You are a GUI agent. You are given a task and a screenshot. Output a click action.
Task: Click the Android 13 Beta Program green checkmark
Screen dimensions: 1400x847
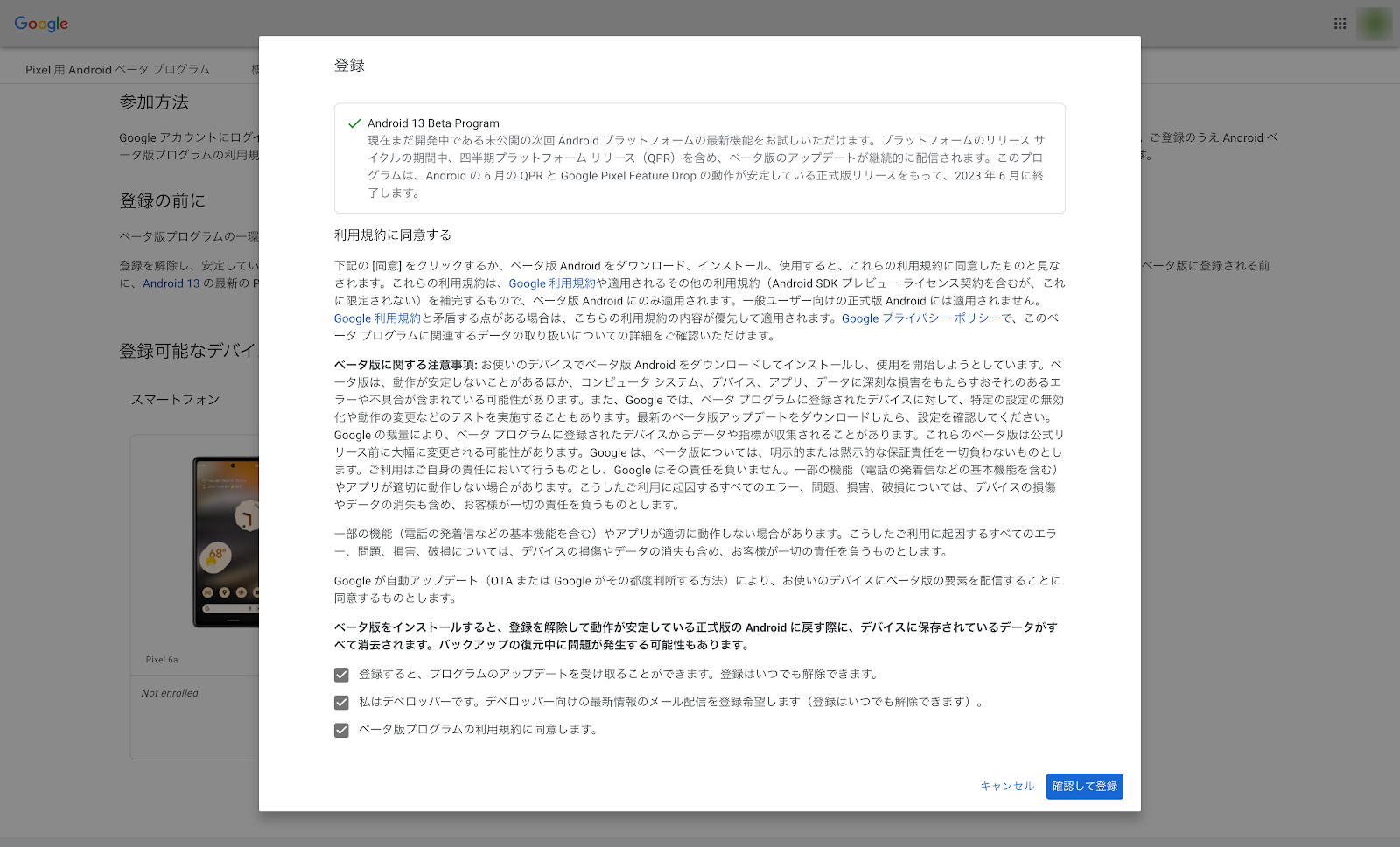354,123
